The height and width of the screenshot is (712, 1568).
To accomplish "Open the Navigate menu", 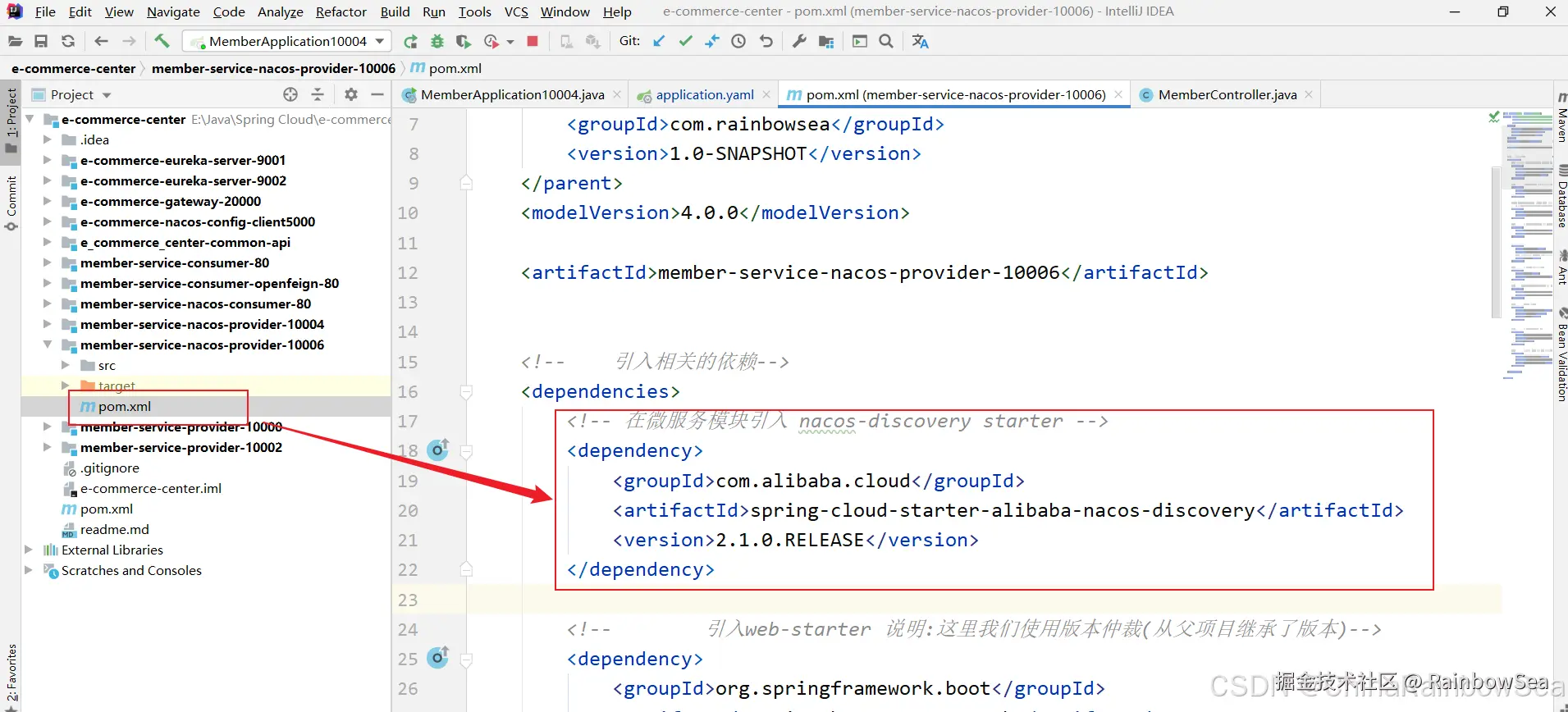I will coord(173,11).
